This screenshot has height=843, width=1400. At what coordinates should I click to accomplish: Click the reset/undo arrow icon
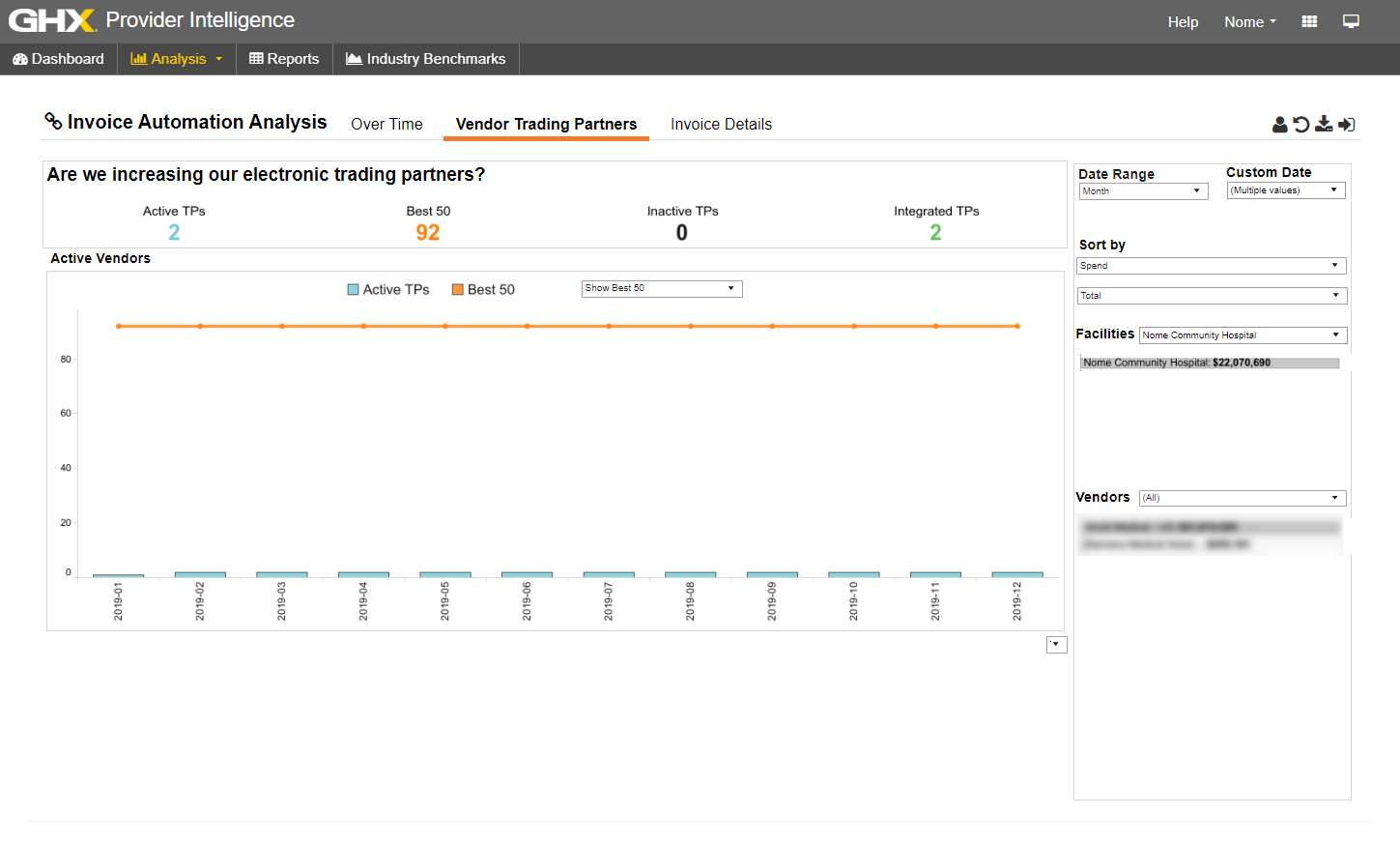click(x=1301, y=125)
